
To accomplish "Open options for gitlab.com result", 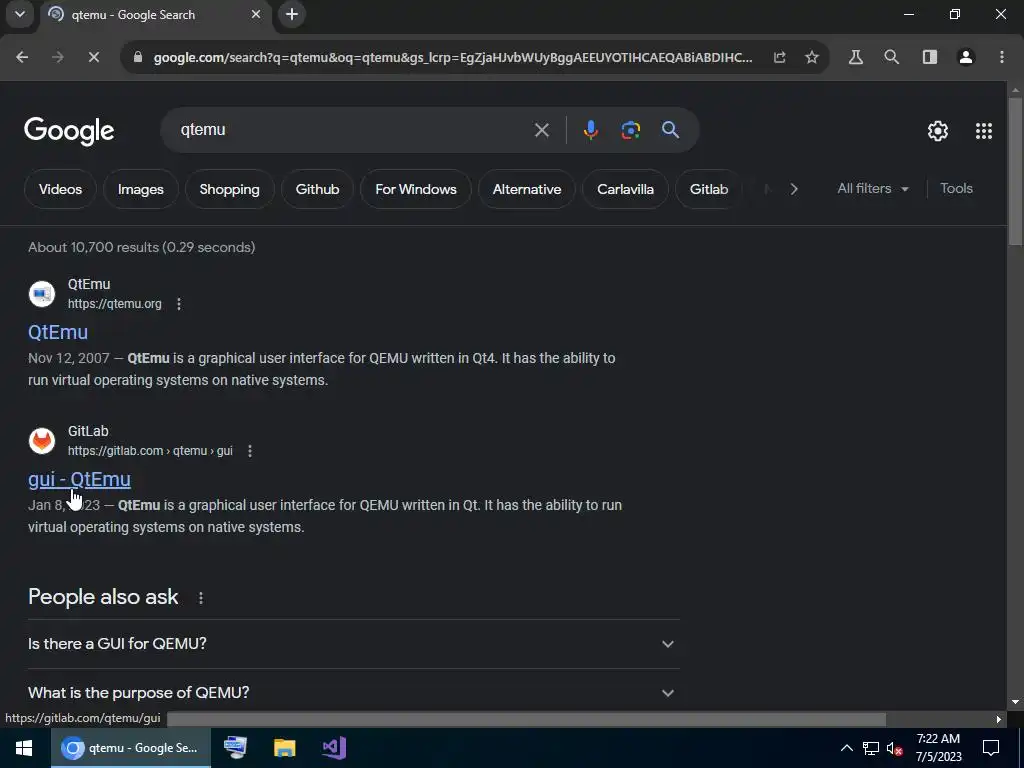I will pyautogui.click(x=249, y=451).
